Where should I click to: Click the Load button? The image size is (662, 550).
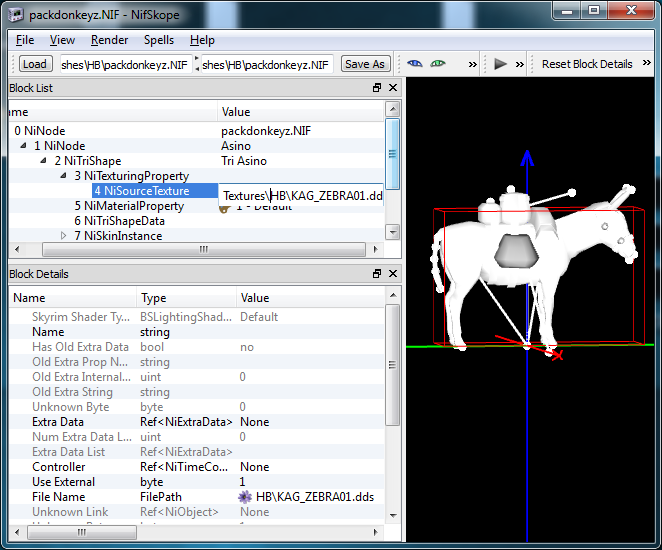pyautogui.click(x=34, y=64)
